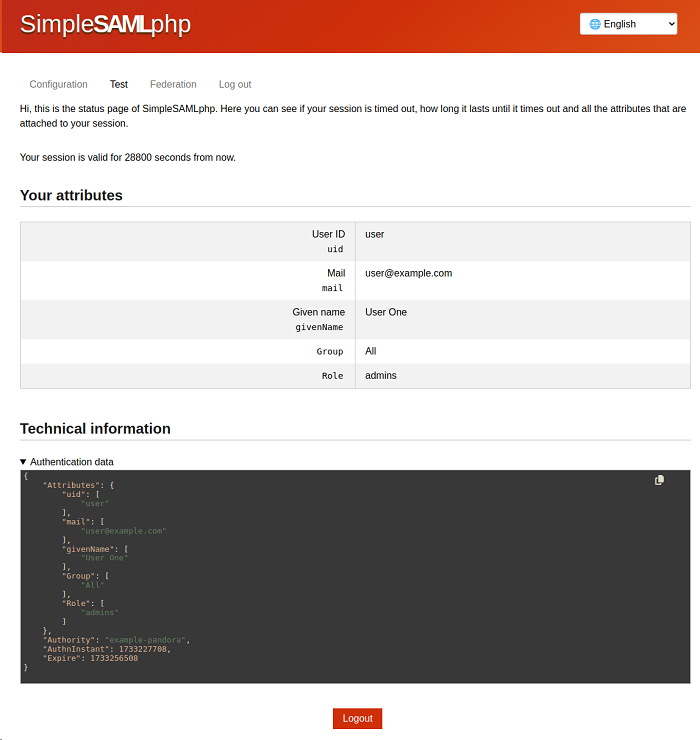Click the red Logout button
This screenshot has height=740, width=700.
(357, 718)
